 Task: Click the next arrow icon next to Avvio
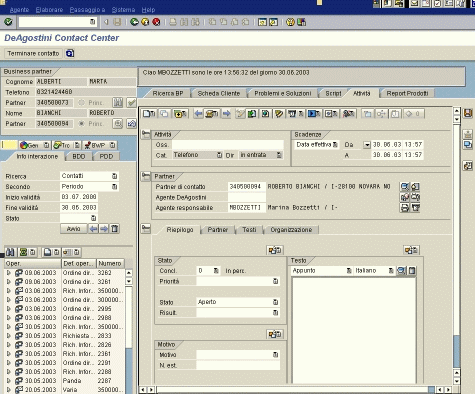click(104, 229)
